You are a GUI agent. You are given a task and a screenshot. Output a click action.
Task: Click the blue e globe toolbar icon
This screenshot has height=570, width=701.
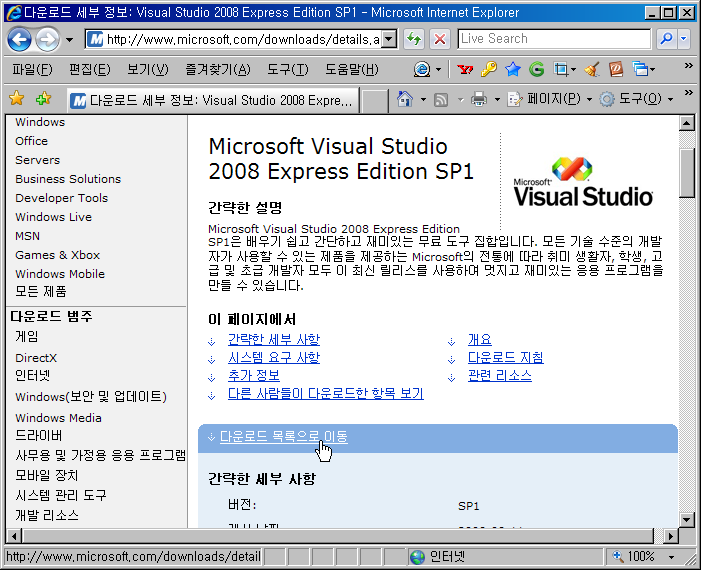[422, 69]
